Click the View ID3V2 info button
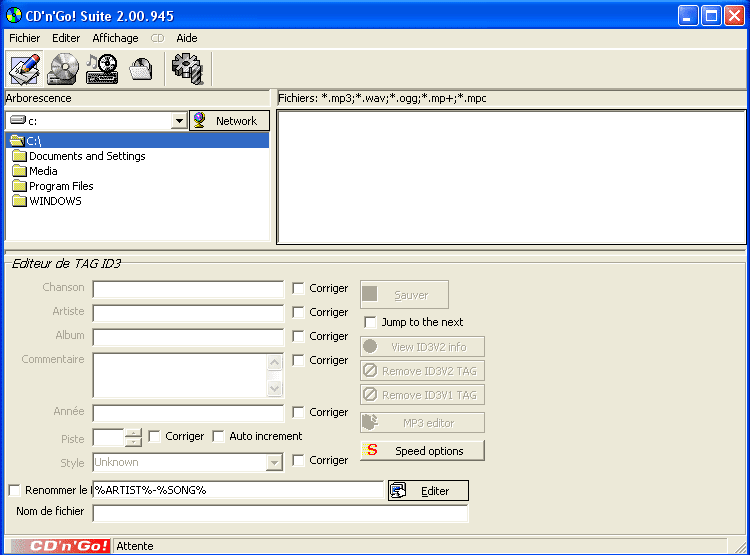Screen dimensions: 750x555 [x=422, y=346]
